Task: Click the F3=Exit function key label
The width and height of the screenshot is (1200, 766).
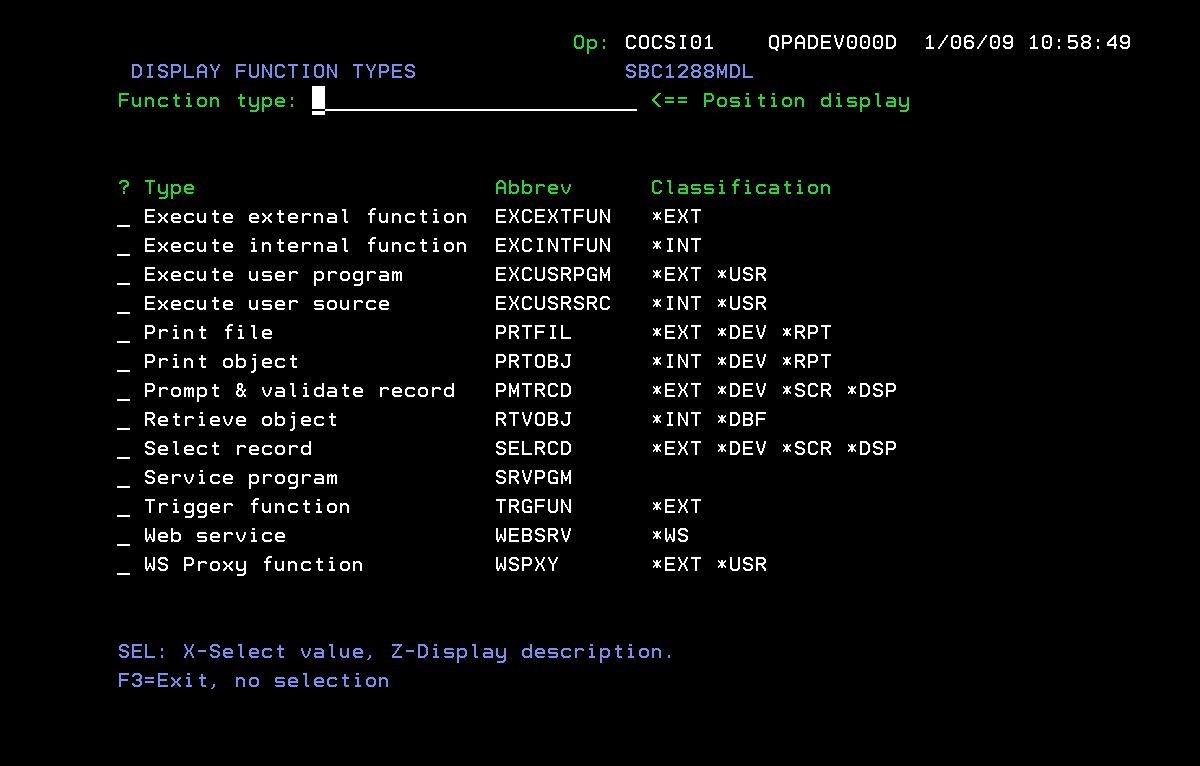Action: (x=162, y=681)
